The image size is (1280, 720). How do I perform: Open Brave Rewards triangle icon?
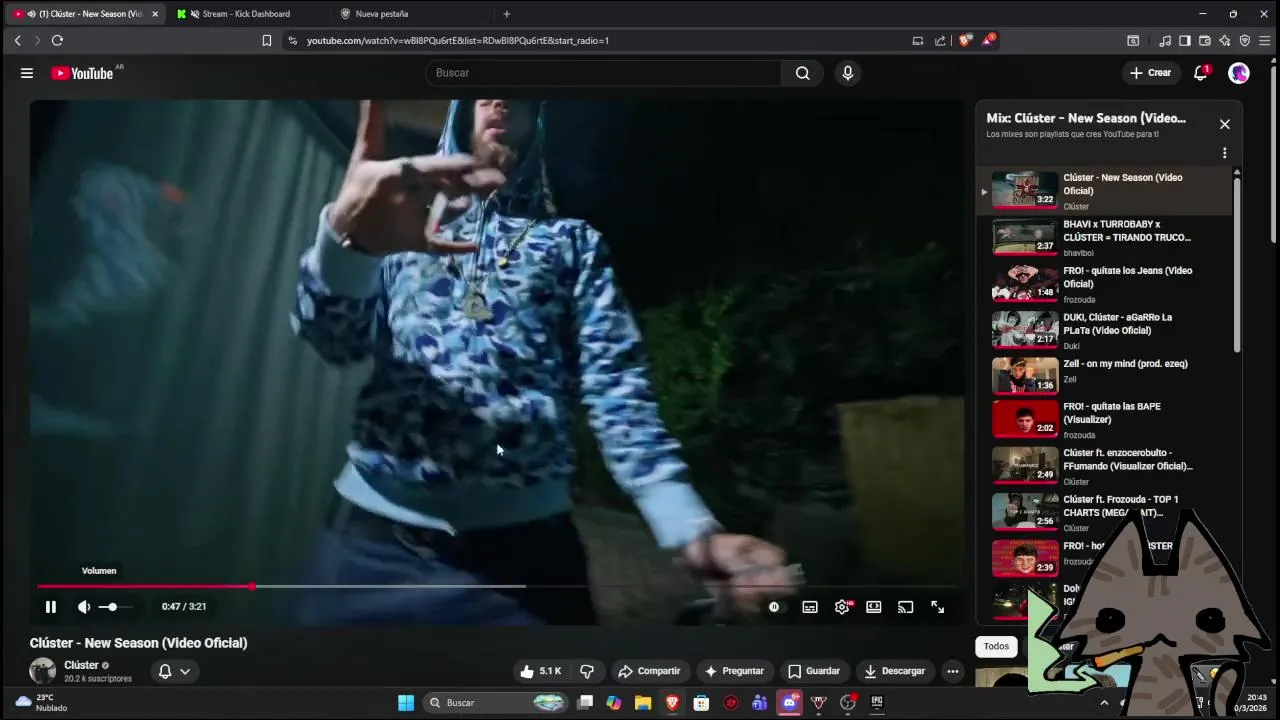pyautogui.click(x=988, y=40)
